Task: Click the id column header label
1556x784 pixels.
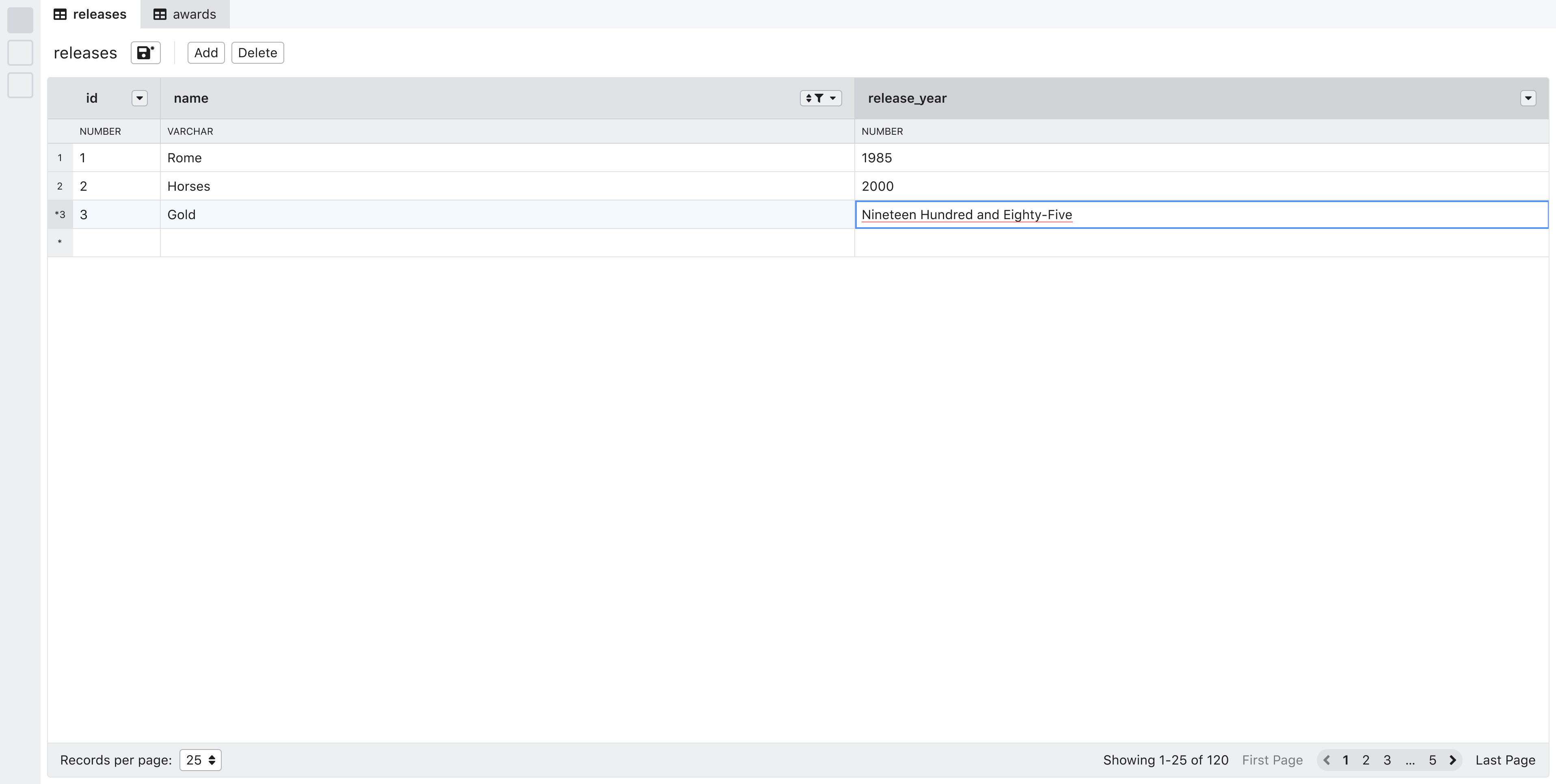Action: point(91,98)
